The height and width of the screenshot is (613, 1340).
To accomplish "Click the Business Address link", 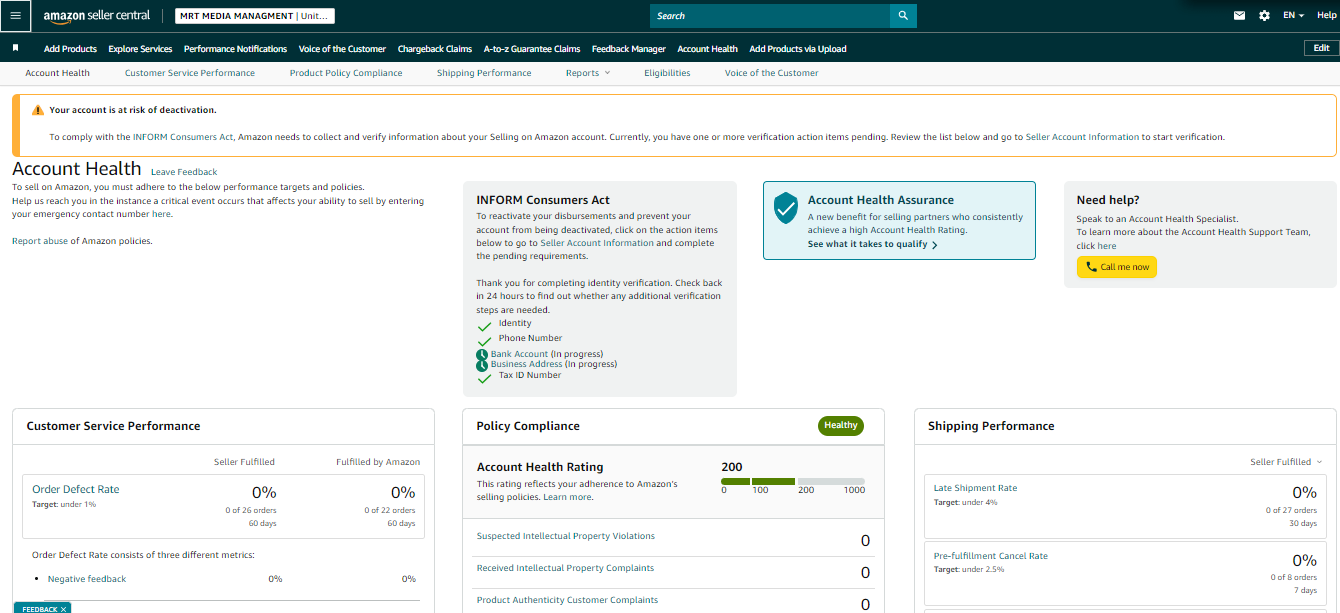I will click(x=526, y=364).
